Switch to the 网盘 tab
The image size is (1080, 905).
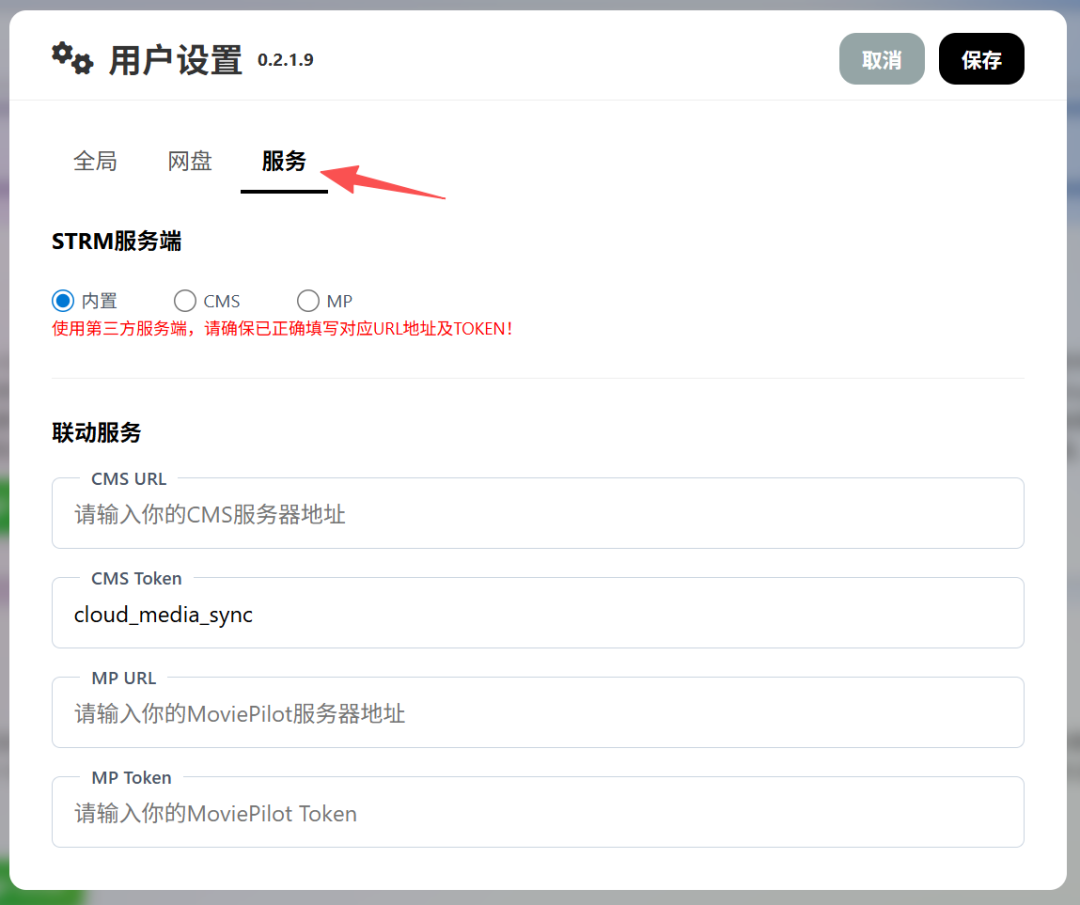pos(190,161)
